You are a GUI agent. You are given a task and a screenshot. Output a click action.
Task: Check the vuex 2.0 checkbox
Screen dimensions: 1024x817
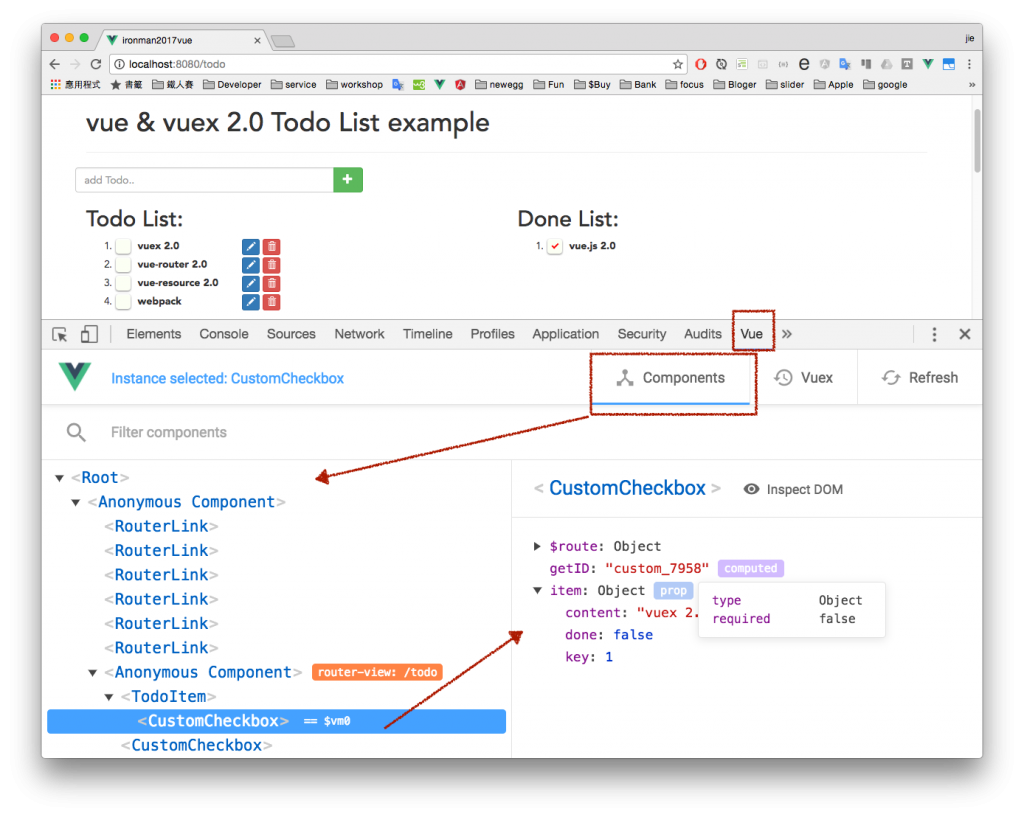tap(123, 246)
